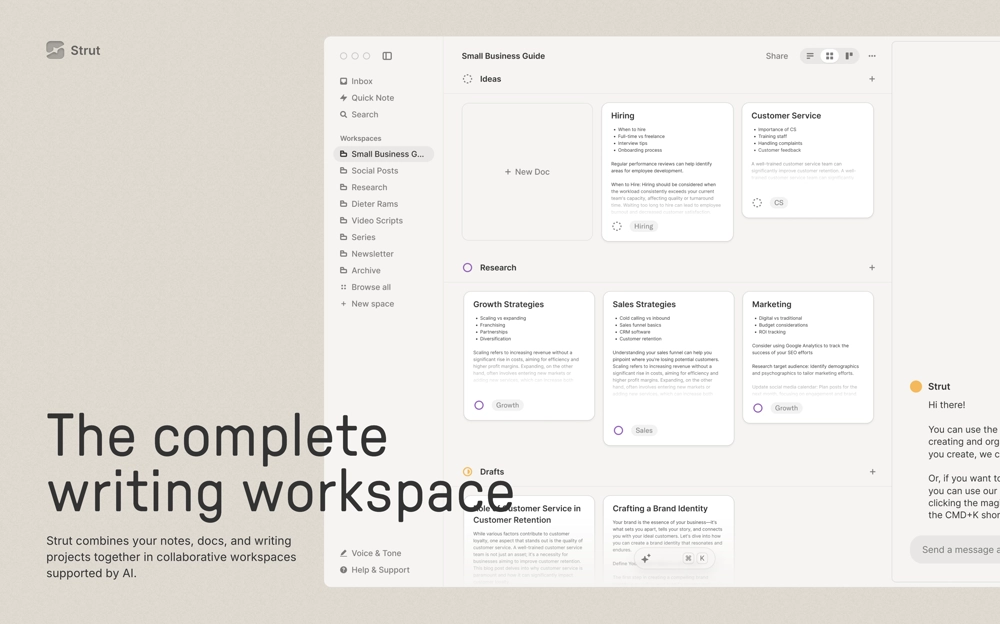Open the Dieter Rams workspace
This screenshot has height=624, width=1000.
[369, 204]
